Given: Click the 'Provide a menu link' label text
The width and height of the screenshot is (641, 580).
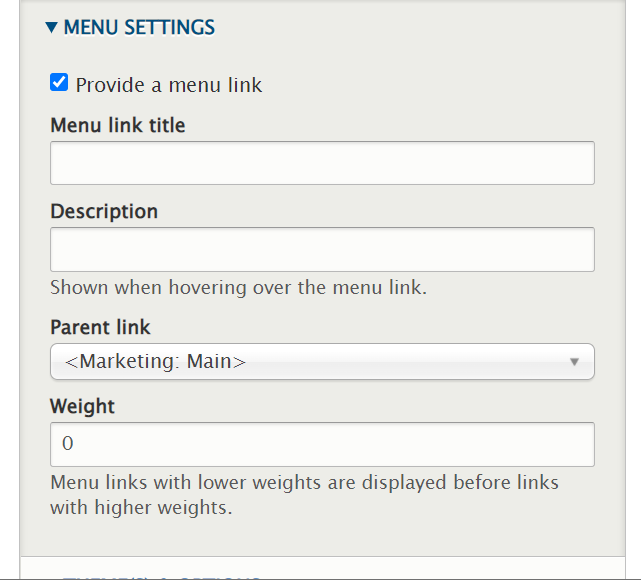Looking at the screenshot, I should (169, 85).
